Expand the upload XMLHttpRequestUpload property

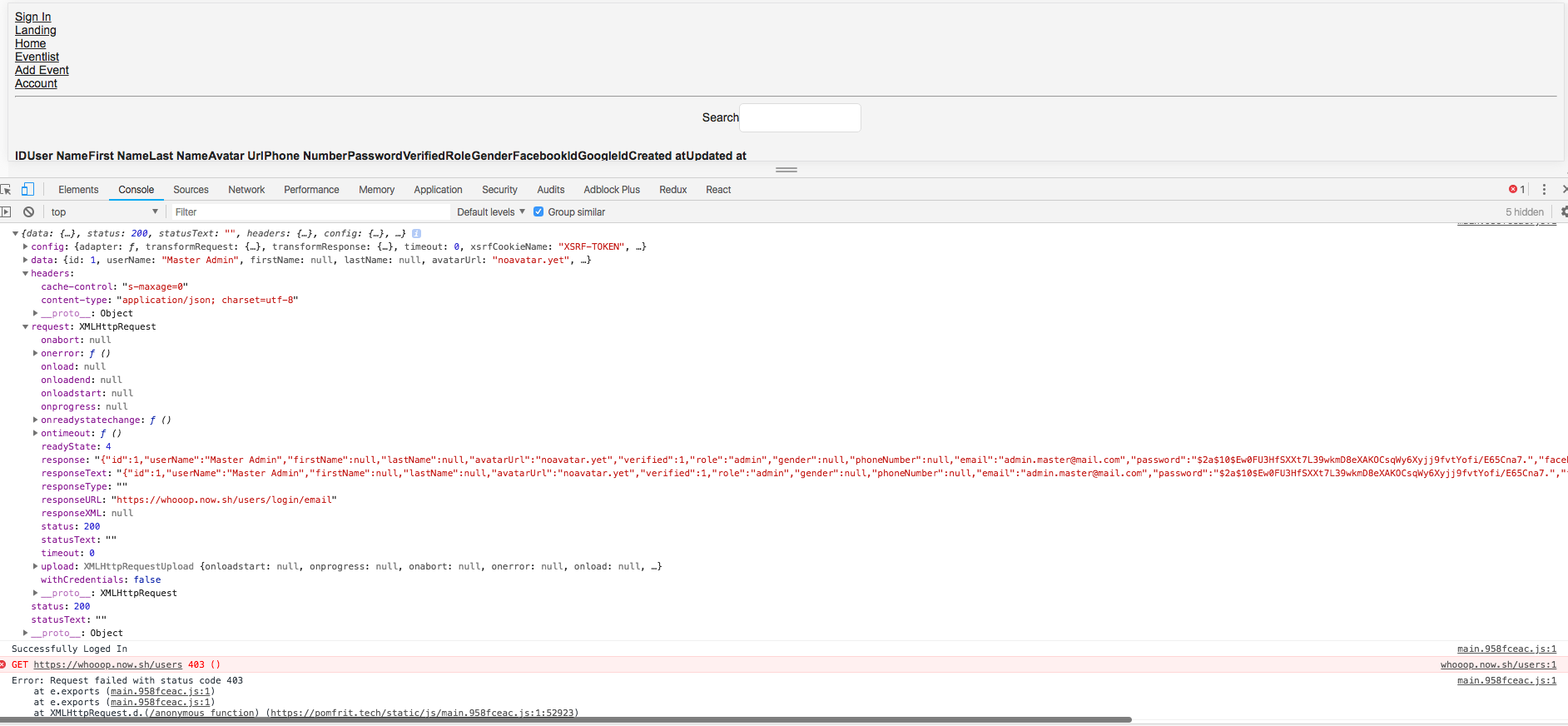coord(36,567)
